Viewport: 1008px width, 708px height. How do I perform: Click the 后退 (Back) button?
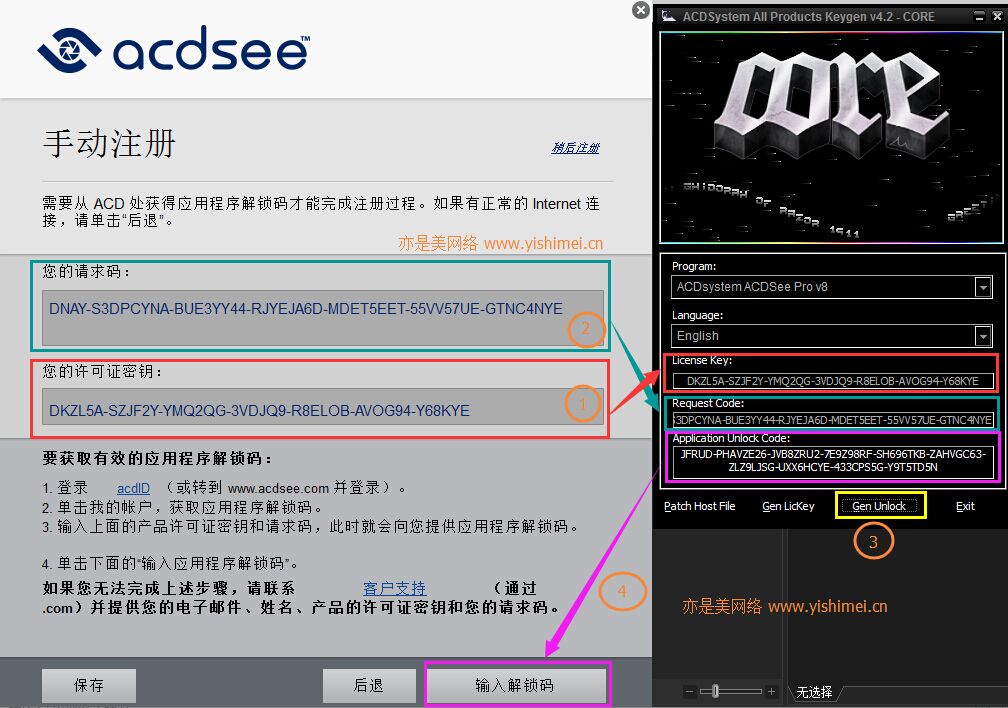(369, 685)
